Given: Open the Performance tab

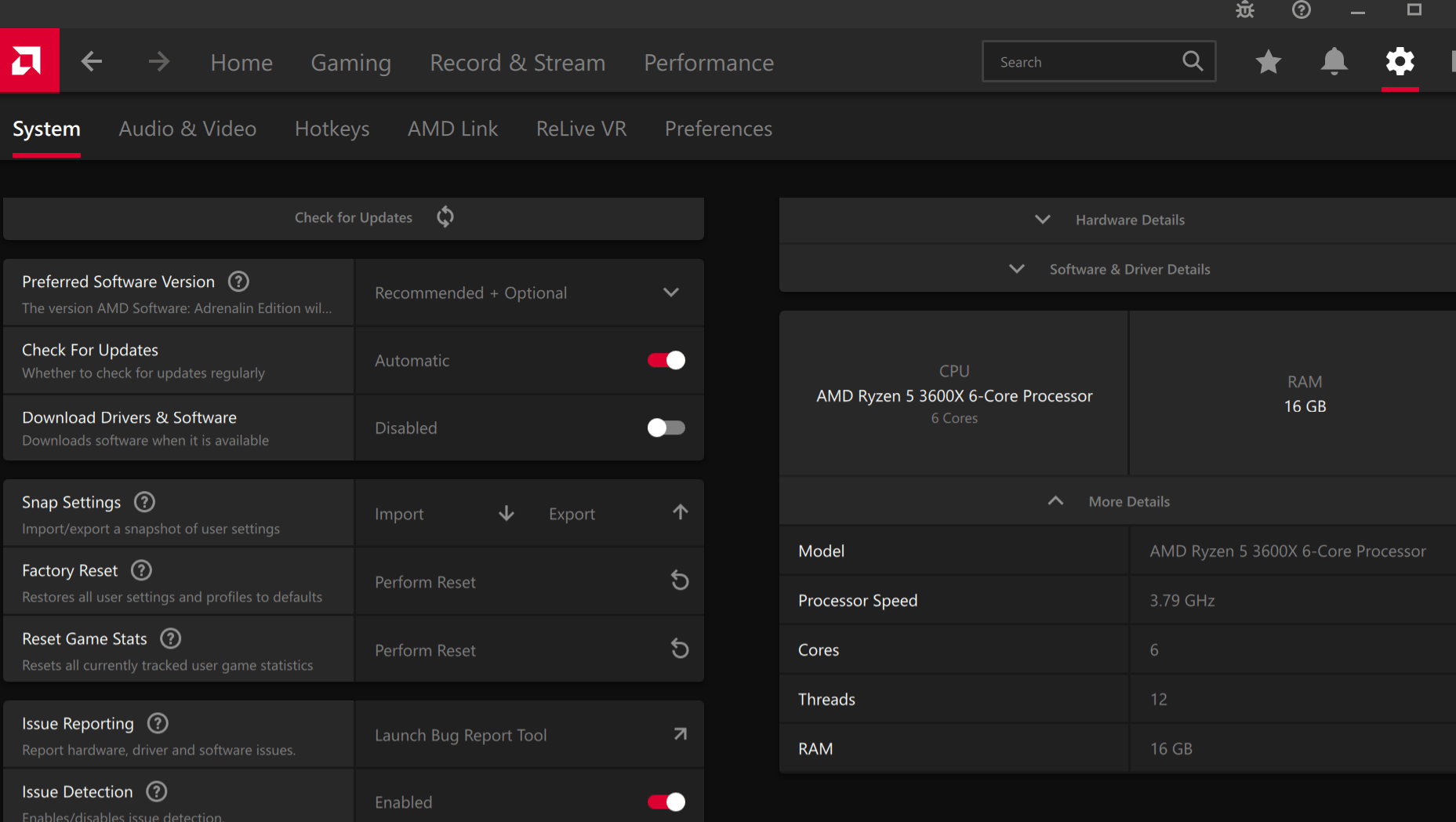Looking at the screenshot, I should point(709,63).
